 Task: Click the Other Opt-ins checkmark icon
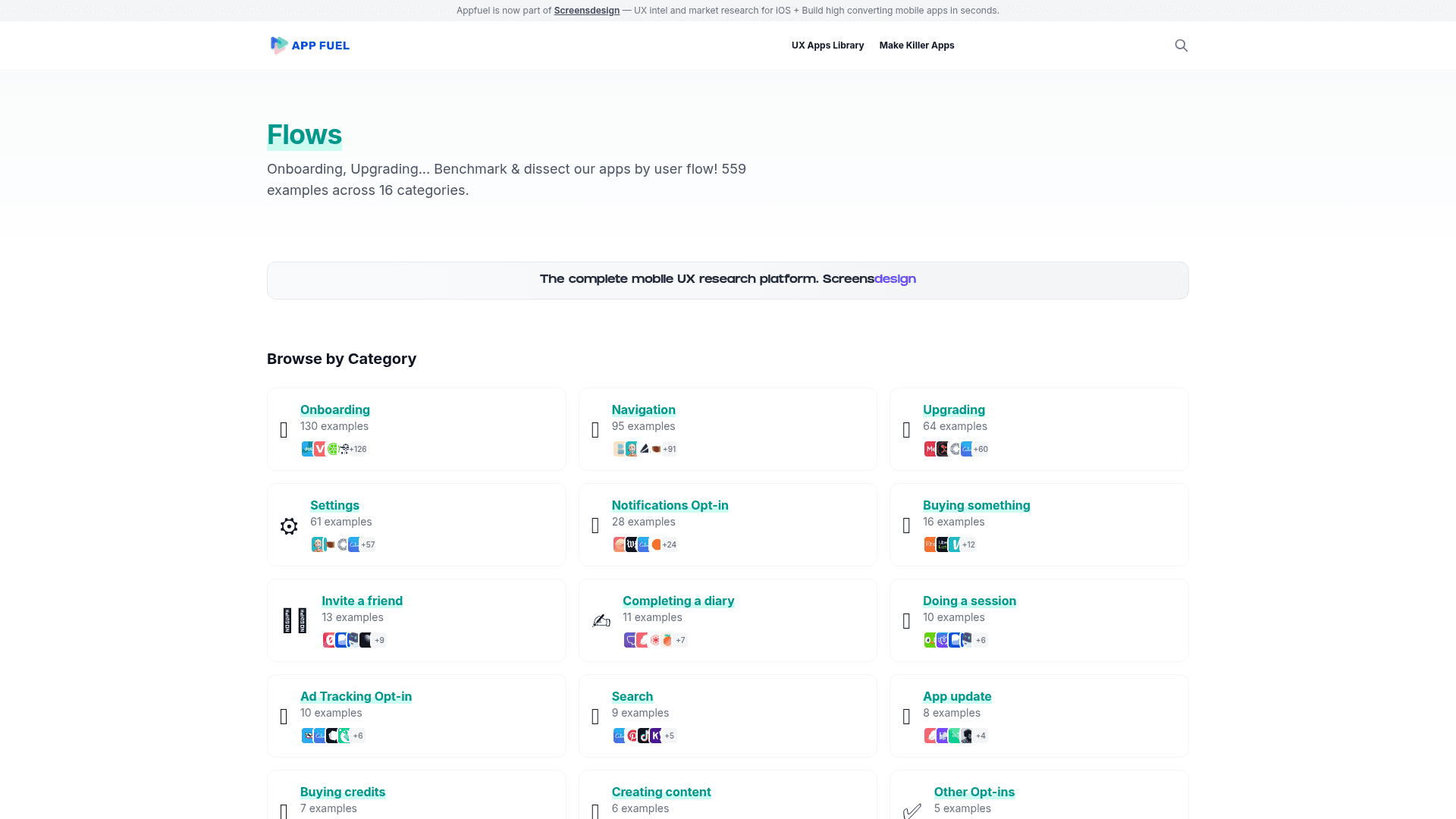click(x=912, y=810)
